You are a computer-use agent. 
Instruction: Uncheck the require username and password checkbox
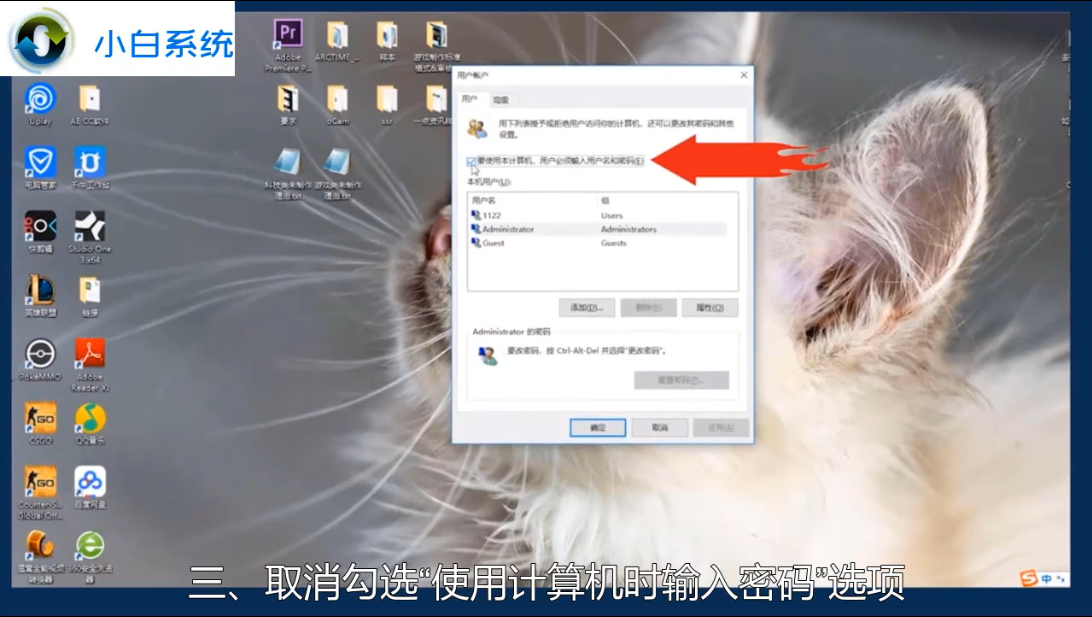[x=472, y=161]
